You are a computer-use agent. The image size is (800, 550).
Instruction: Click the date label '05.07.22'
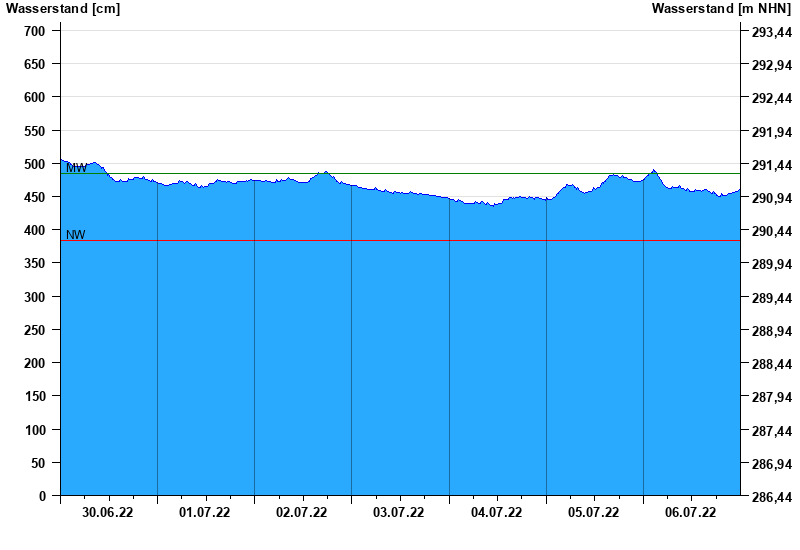click(593, 512)
